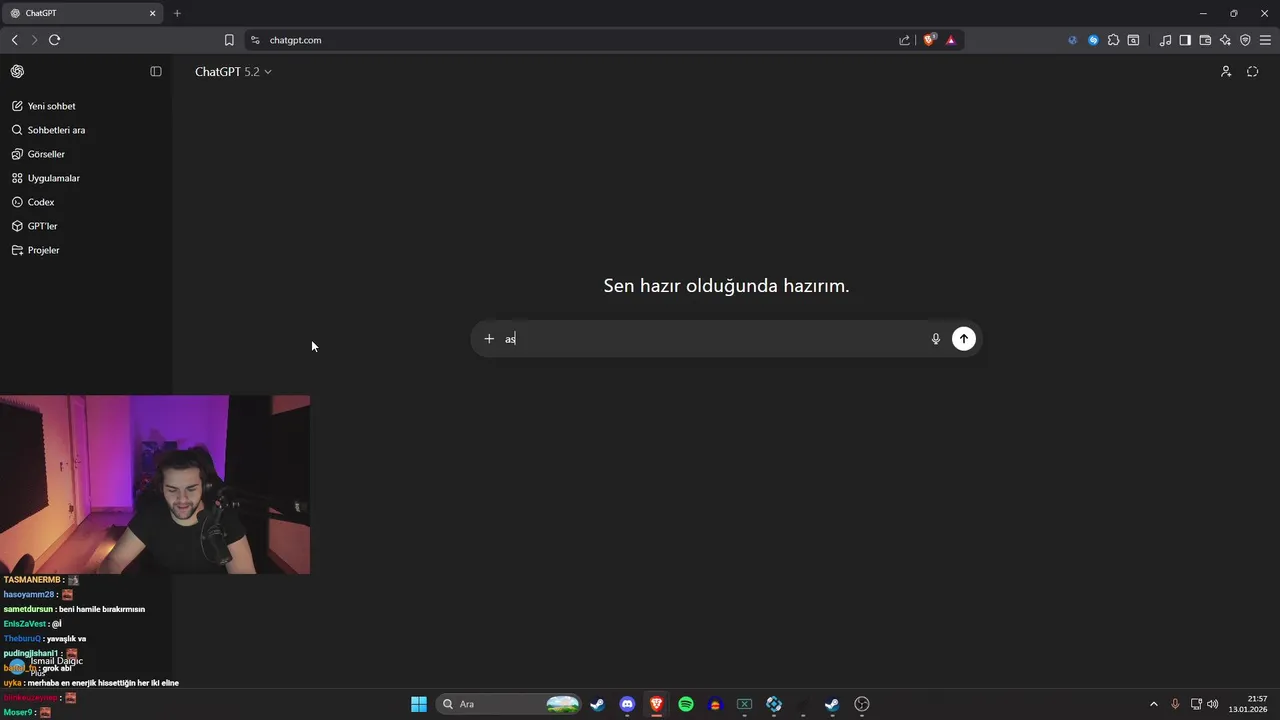Open GPT'ler in the sidebar

click(x=35, y=226)
